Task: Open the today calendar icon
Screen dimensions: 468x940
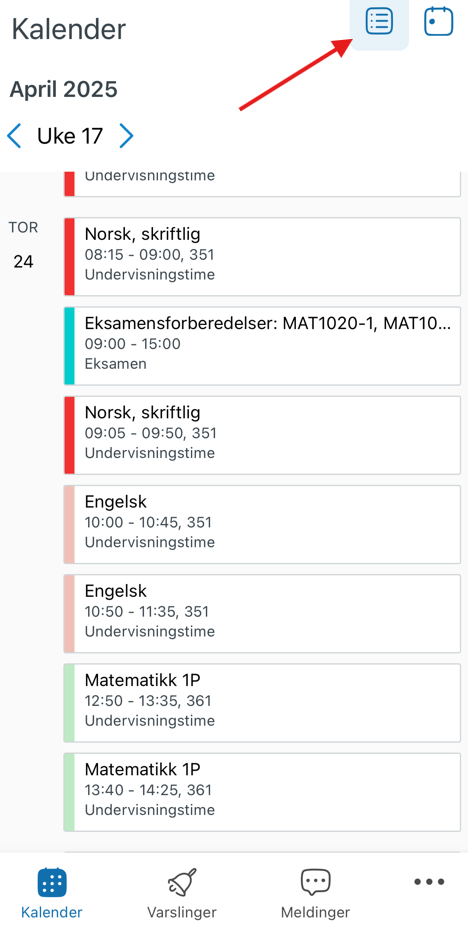Action: [439, 22]
